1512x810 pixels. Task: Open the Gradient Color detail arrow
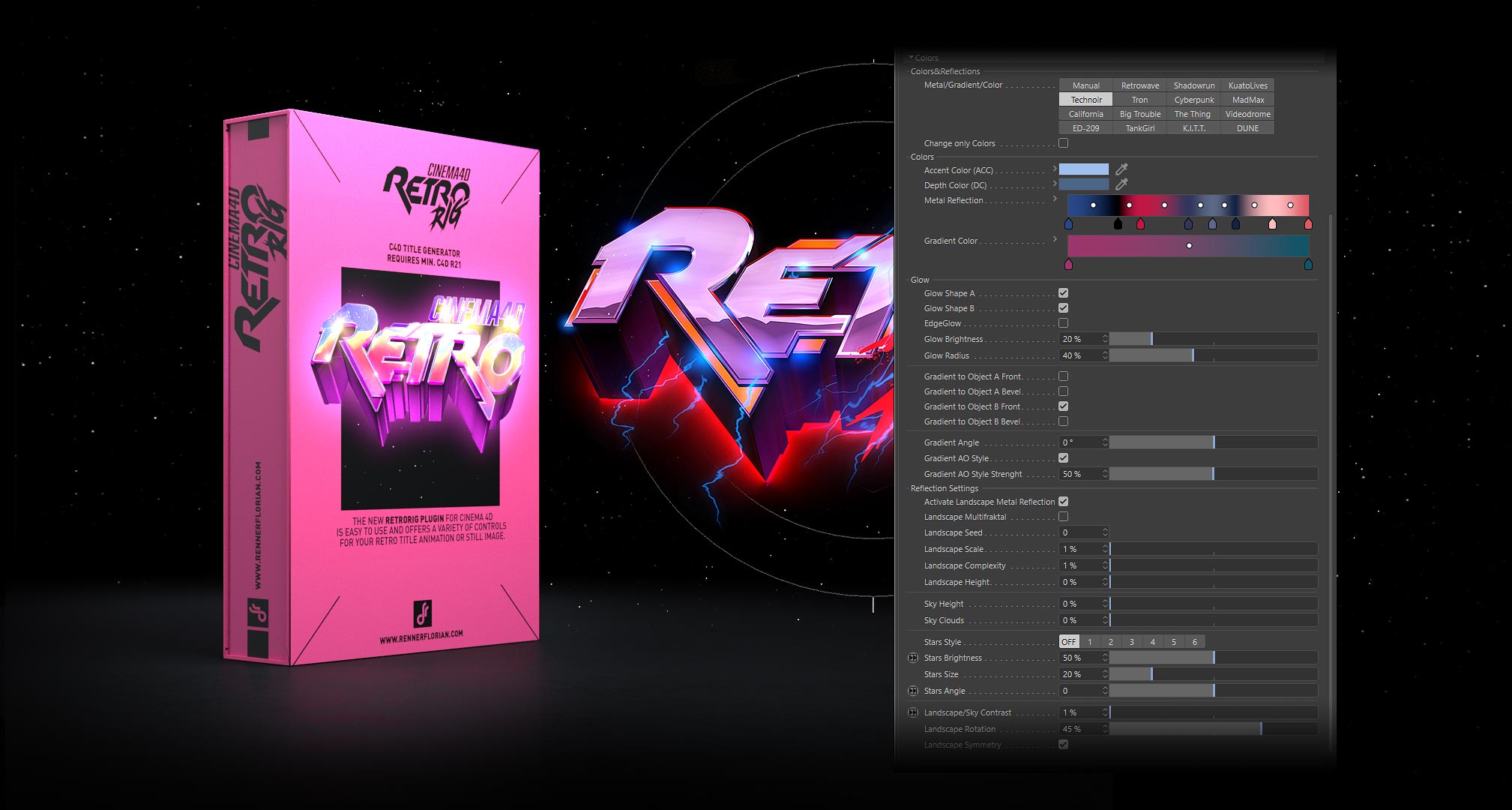[x=1055, y=239]
